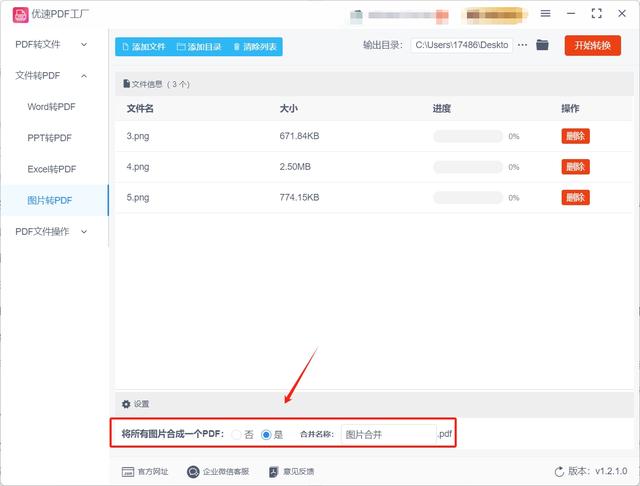
Task: Open the Excel转PDF menu item
Action: coord(52,169)
